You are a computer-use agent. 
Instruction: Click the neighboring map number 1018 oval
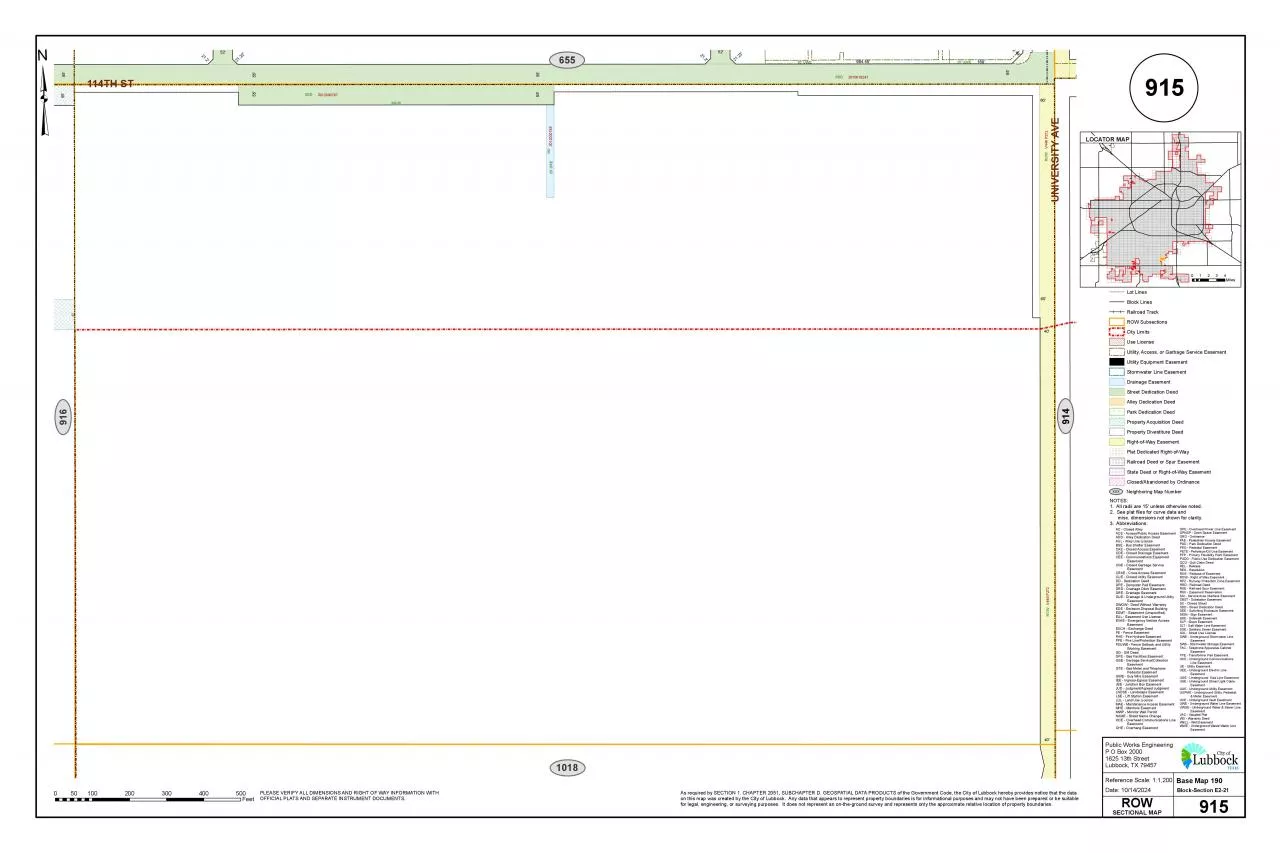567,768
